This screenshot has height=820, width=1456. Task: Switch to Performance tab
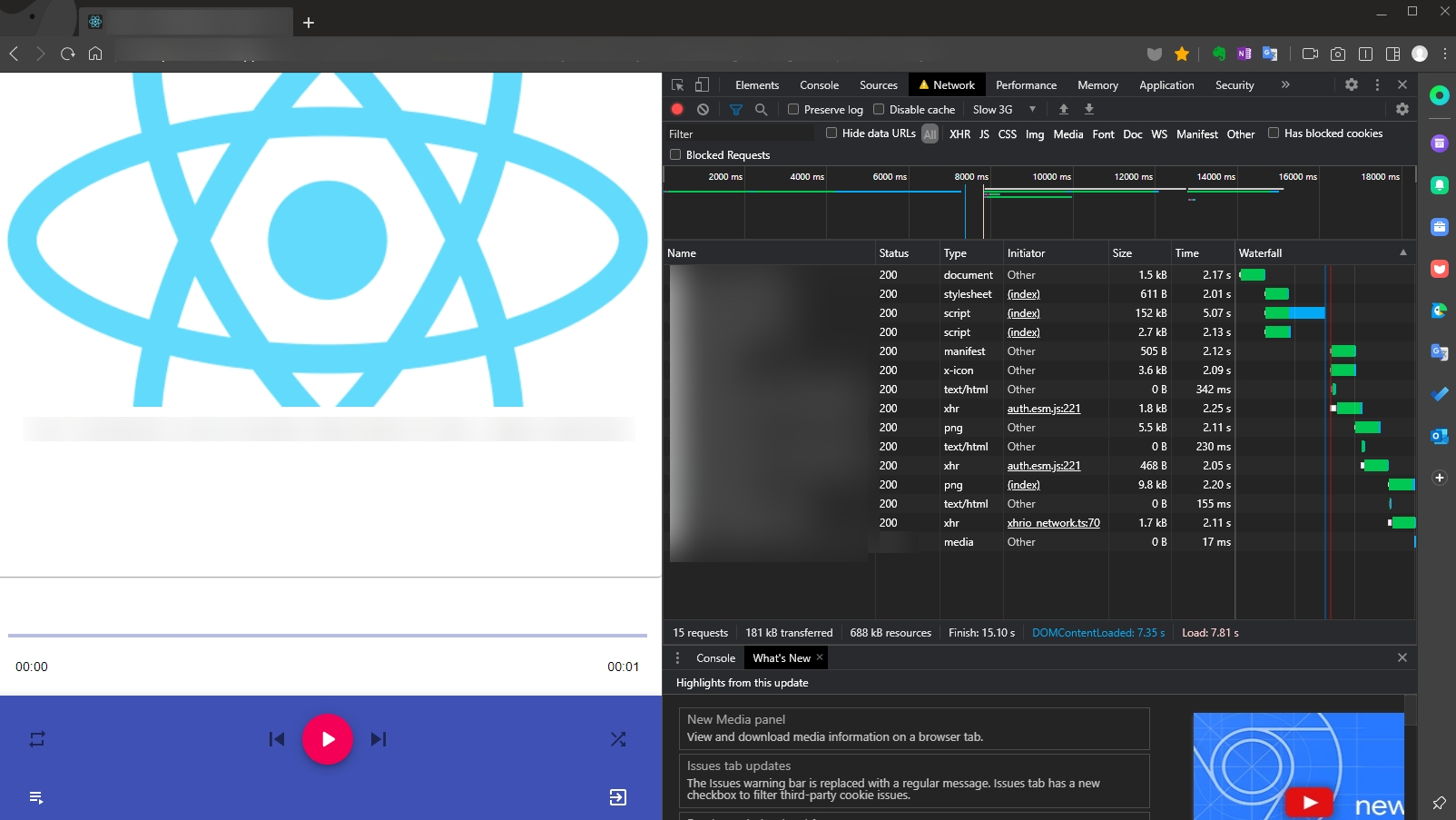[x=1026, y=85]
